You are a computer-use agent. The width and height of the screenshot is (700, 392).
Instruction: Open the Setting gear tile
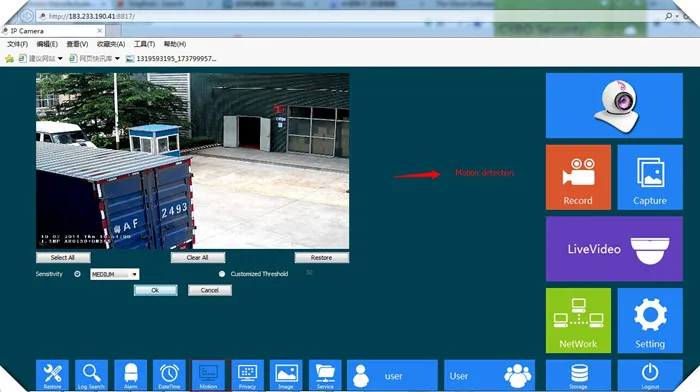tap(650, 320)
